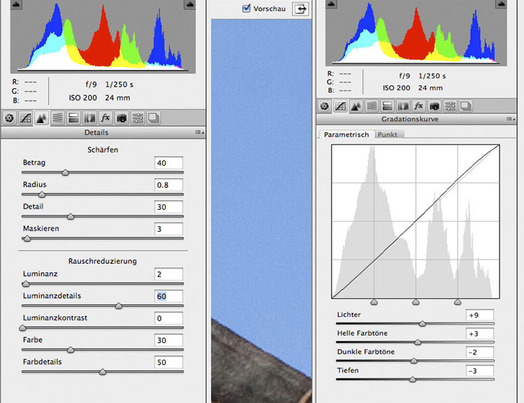The image size is (524, 403).
Task: Open Presets tab icon in left panel
Action: coord(138,118)
